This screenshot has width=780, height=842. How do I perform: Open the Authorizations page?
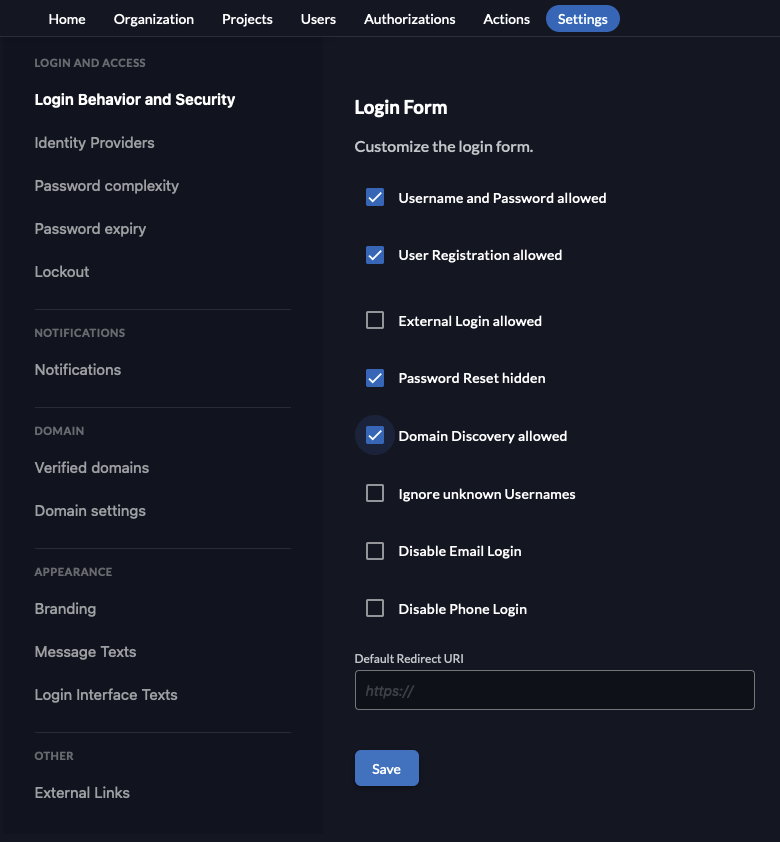[409, 18]
